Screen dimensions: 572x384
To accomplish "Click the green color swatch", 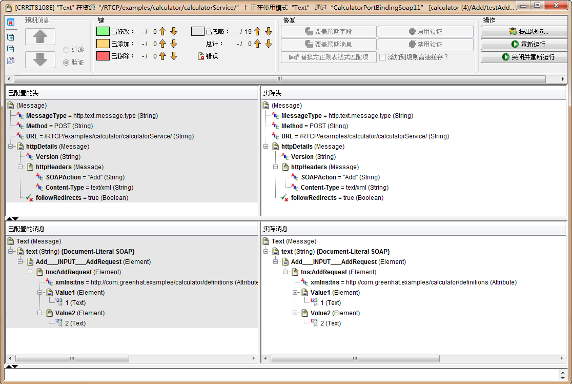I will tap(103, 31).
